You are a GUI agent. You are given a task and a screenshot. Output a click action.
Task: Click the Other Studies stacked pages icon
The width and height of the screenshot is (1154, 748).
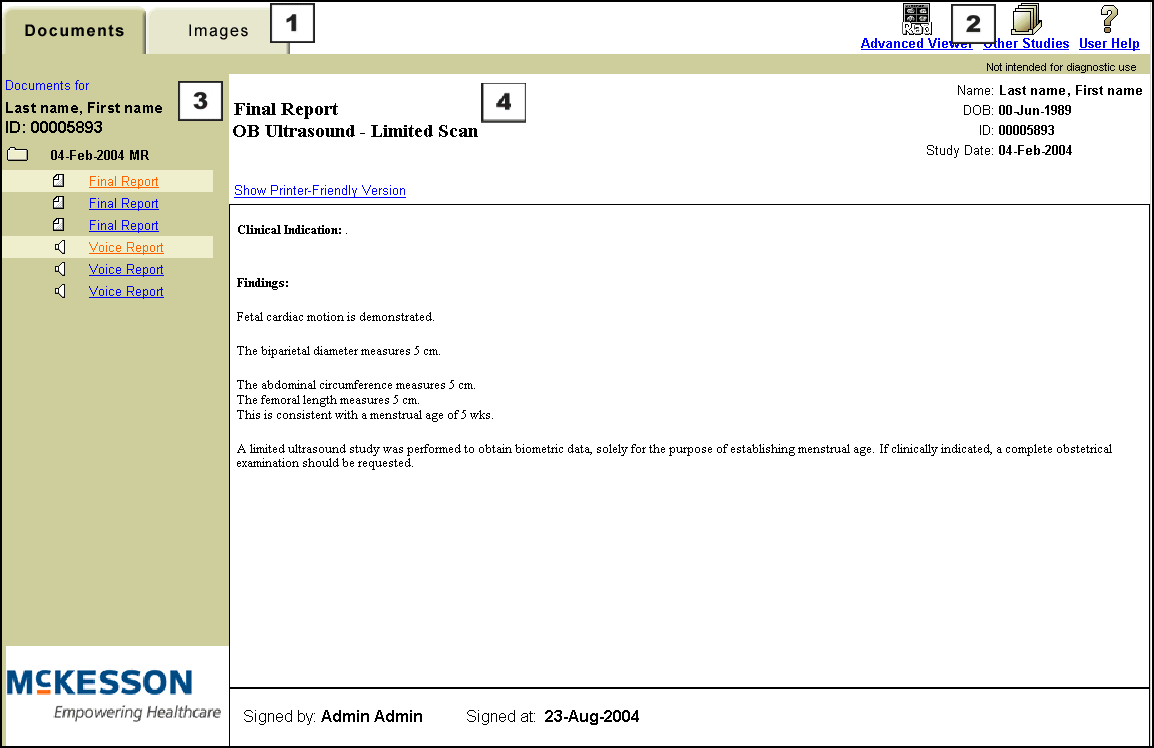1026,19
